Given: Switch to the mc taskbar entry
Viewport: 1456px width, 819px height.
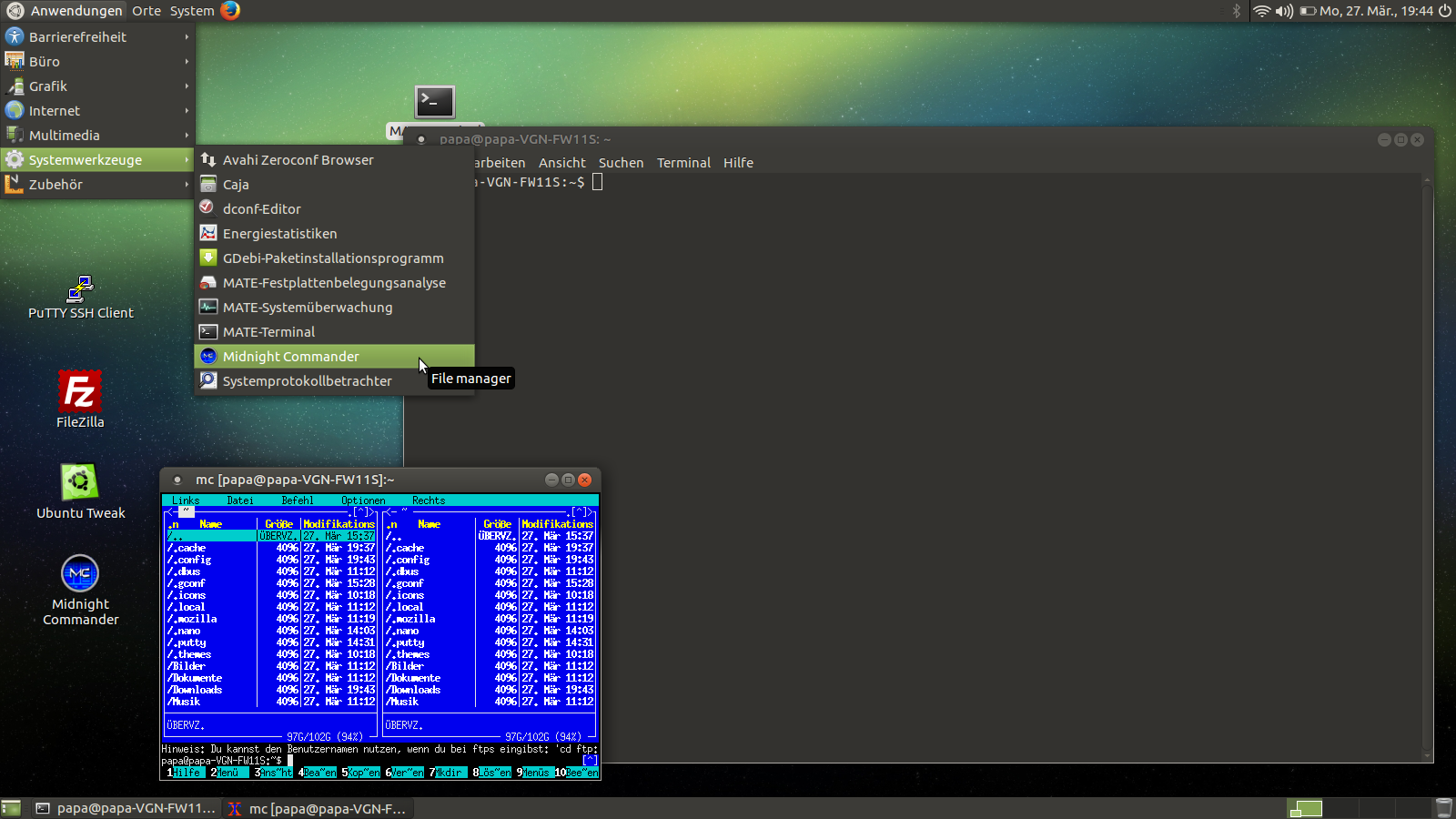Looking at the screenshot, I should [x=318, y=808].
